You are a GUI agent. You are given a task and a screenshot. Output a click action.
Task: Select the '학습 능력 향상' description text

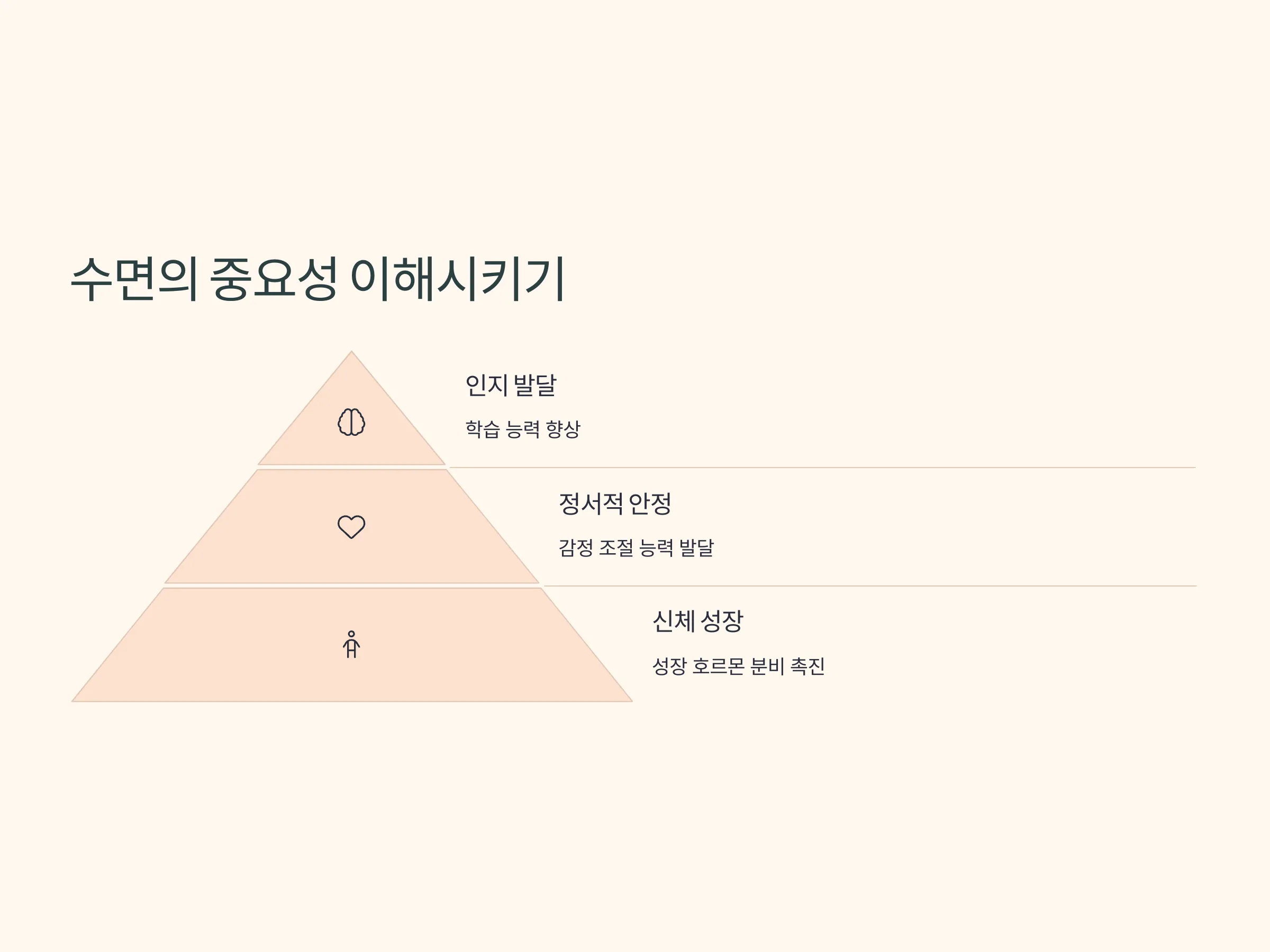click(522, 428)
